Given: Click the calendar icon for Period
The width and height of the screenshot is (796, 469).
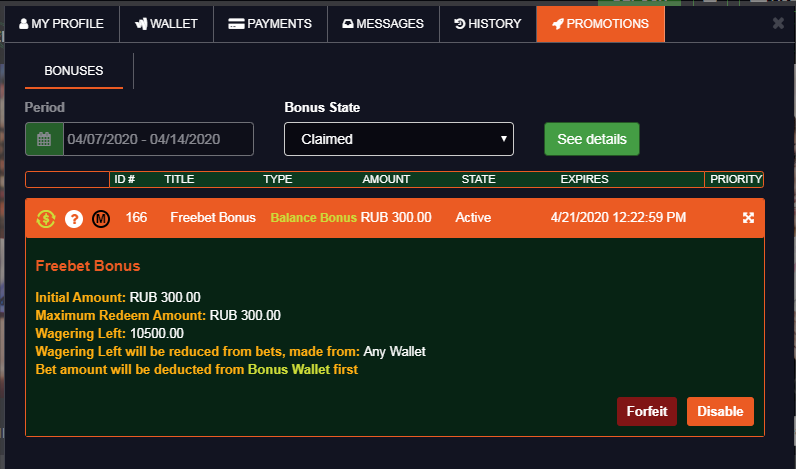Looking at the screenshot, I should [x=44, y=139].
